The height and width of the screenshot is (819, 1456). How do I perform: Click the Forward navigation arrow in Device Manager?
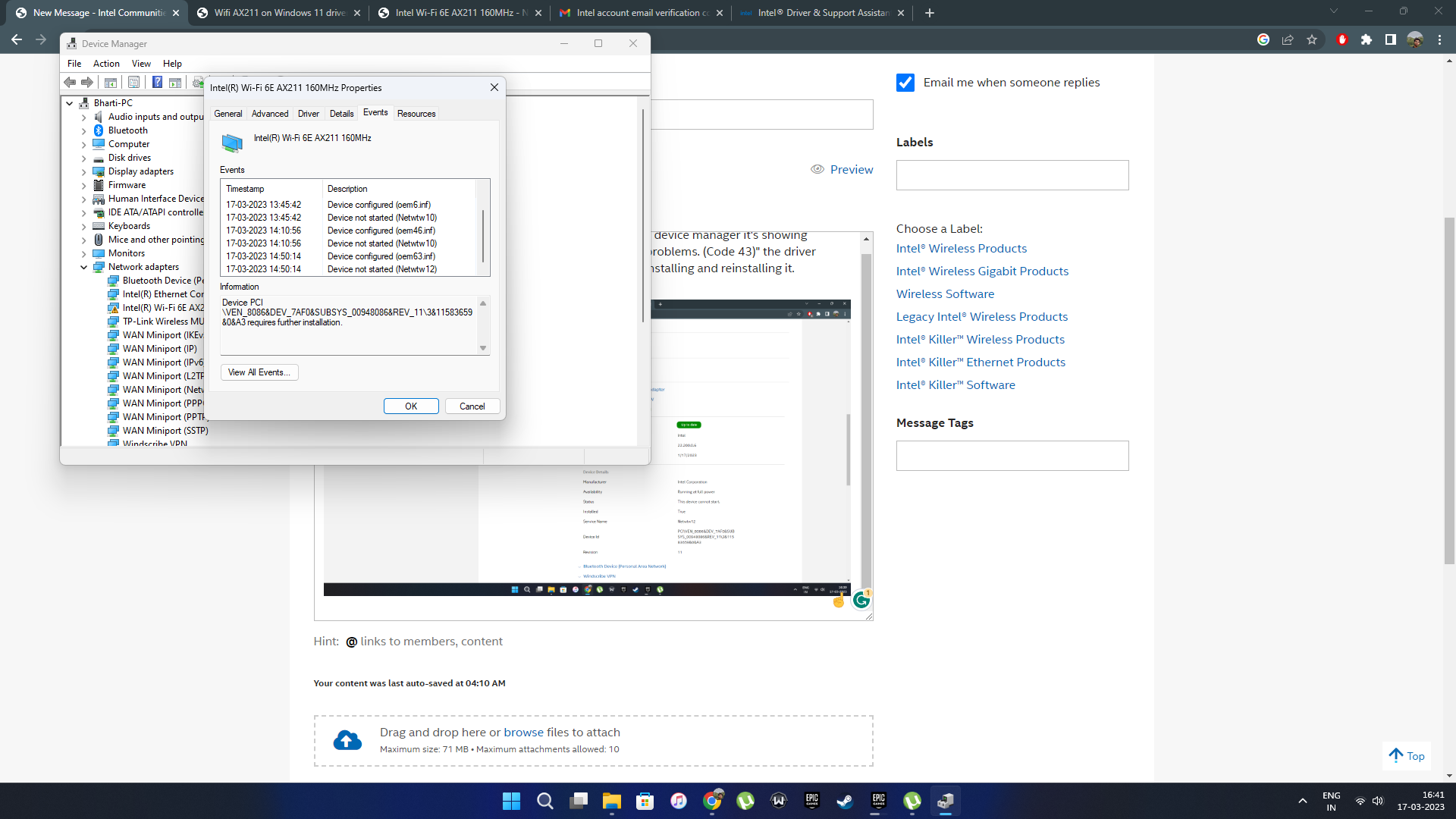(86, 82)
